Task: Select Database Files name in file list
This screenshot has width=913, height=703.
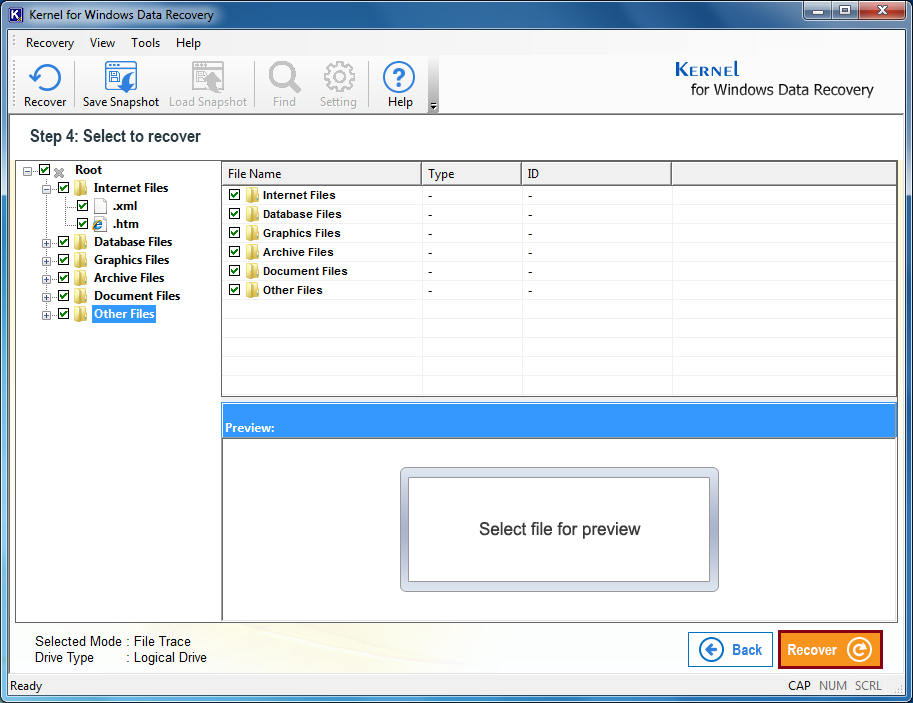Action: (302, 214)
